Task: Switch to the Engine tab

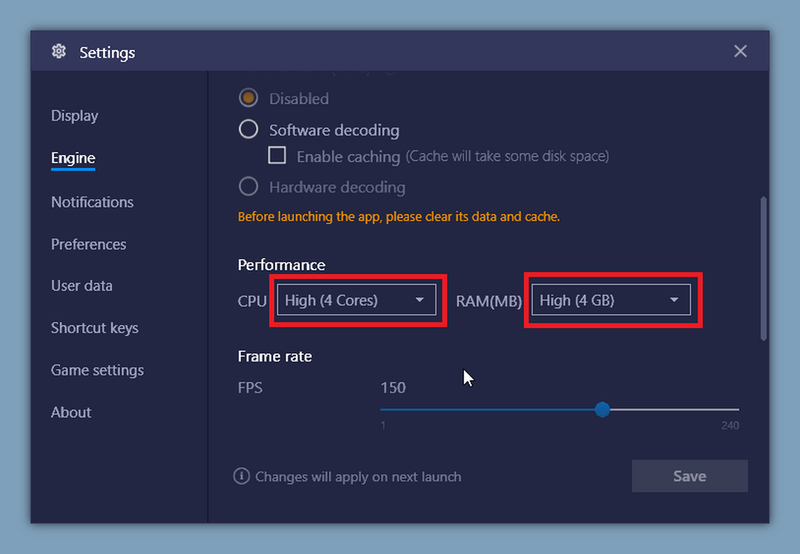Action: 73,158
